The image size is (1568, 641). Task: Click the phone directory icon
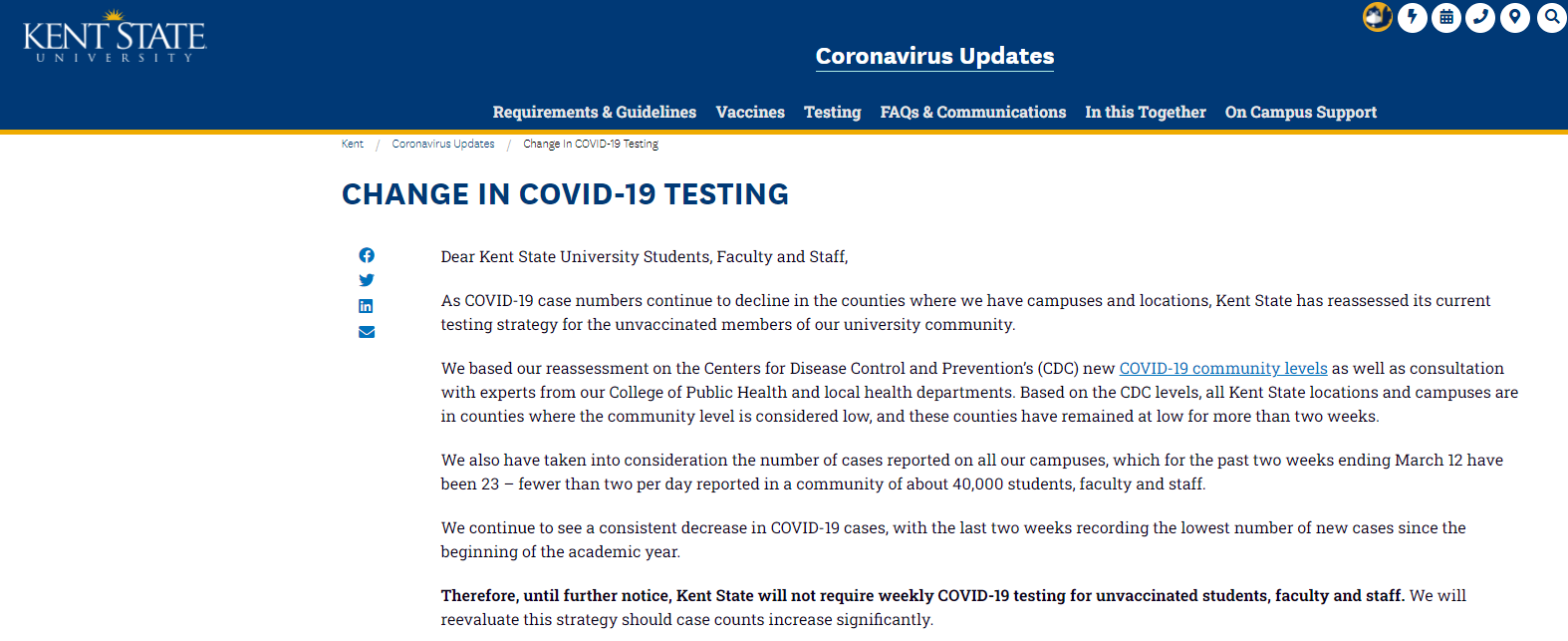1480,17
